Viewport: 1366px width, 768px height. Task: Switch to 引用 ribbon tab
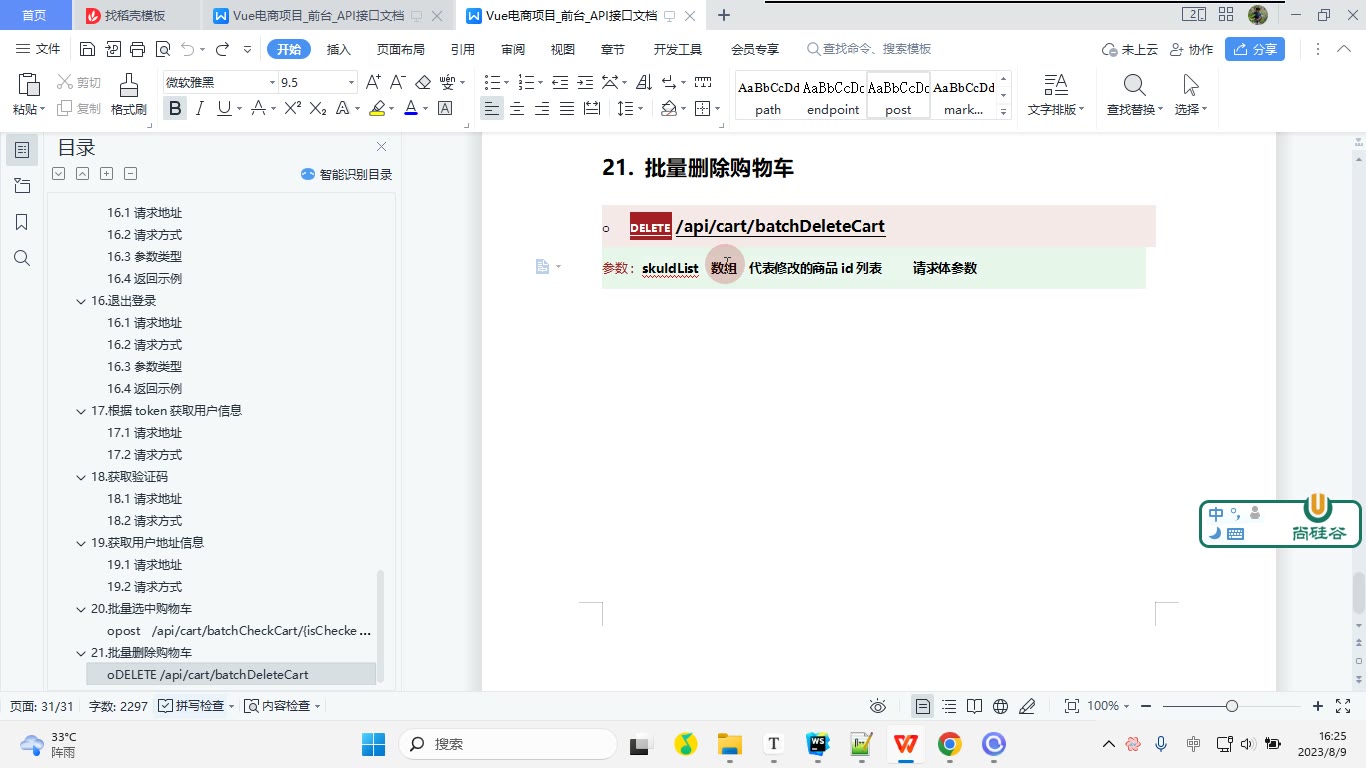462,49
